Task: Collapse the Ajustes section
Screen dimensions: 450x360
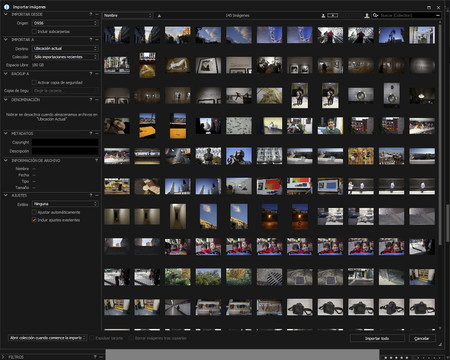Action: tap(6, 195)
